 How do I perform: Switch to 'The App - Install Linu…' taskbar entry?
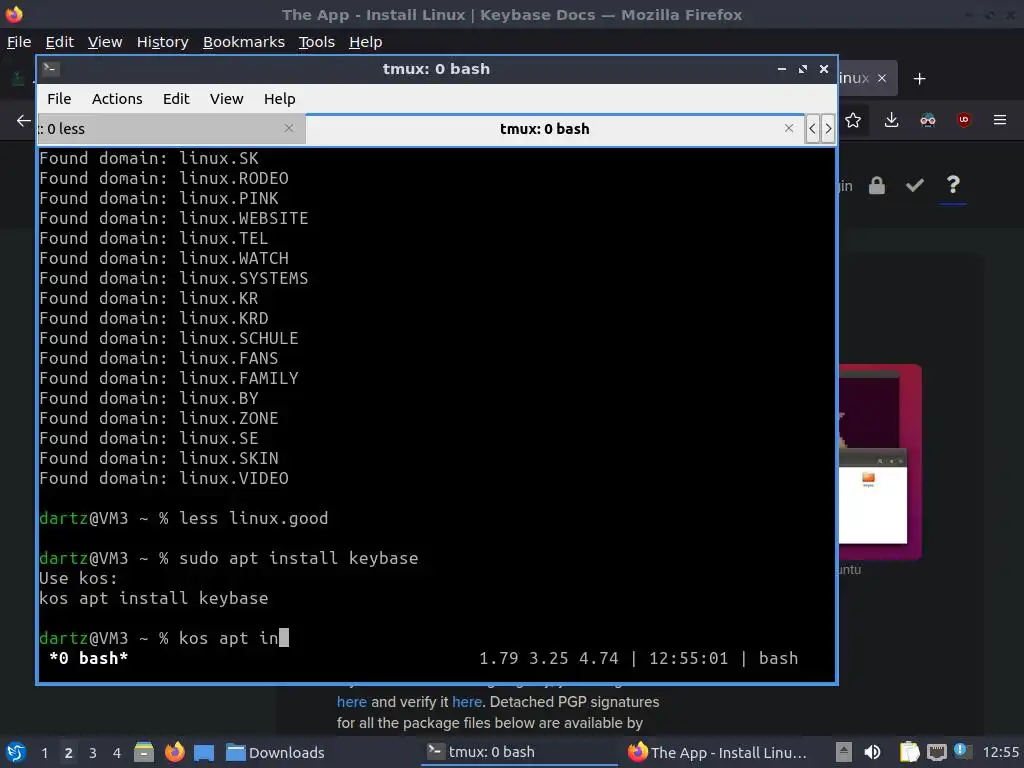point(718,752)
